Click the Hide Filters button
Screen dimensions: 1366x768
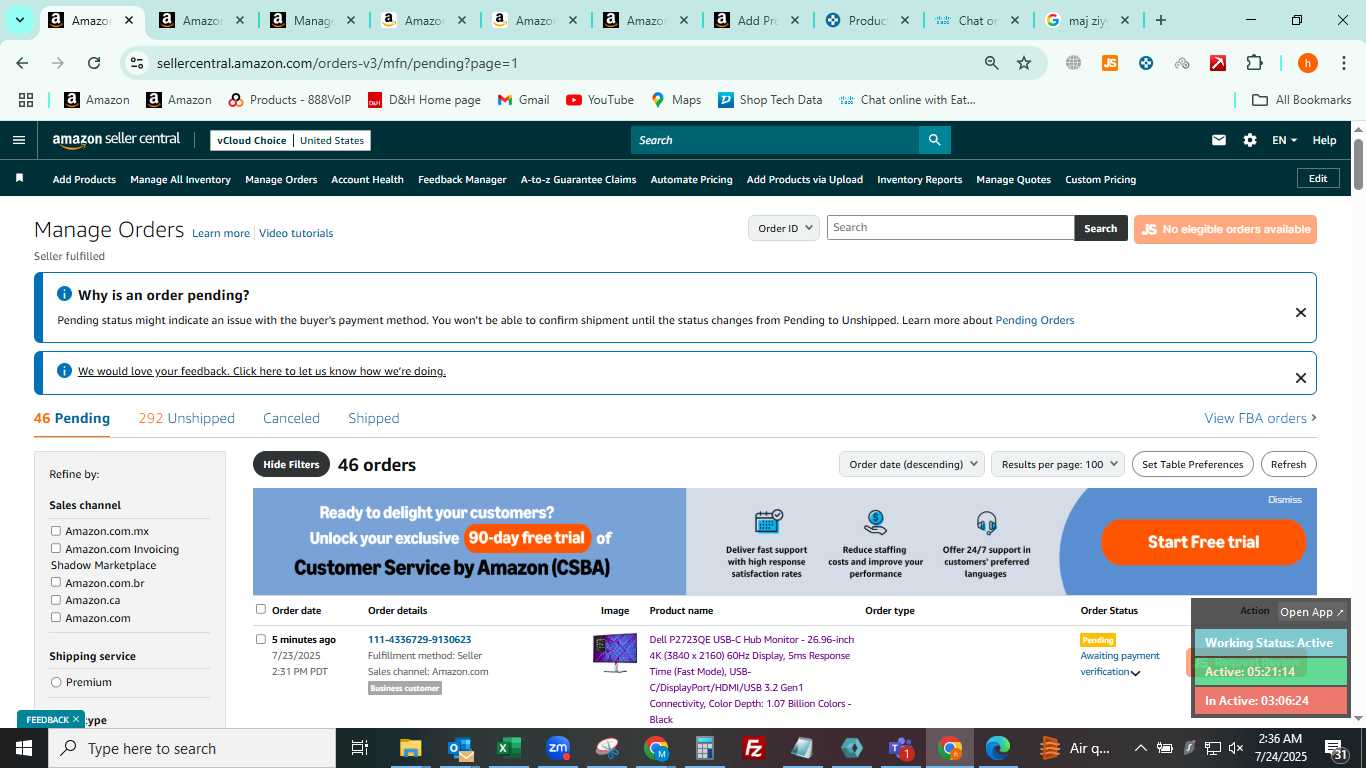291,464
